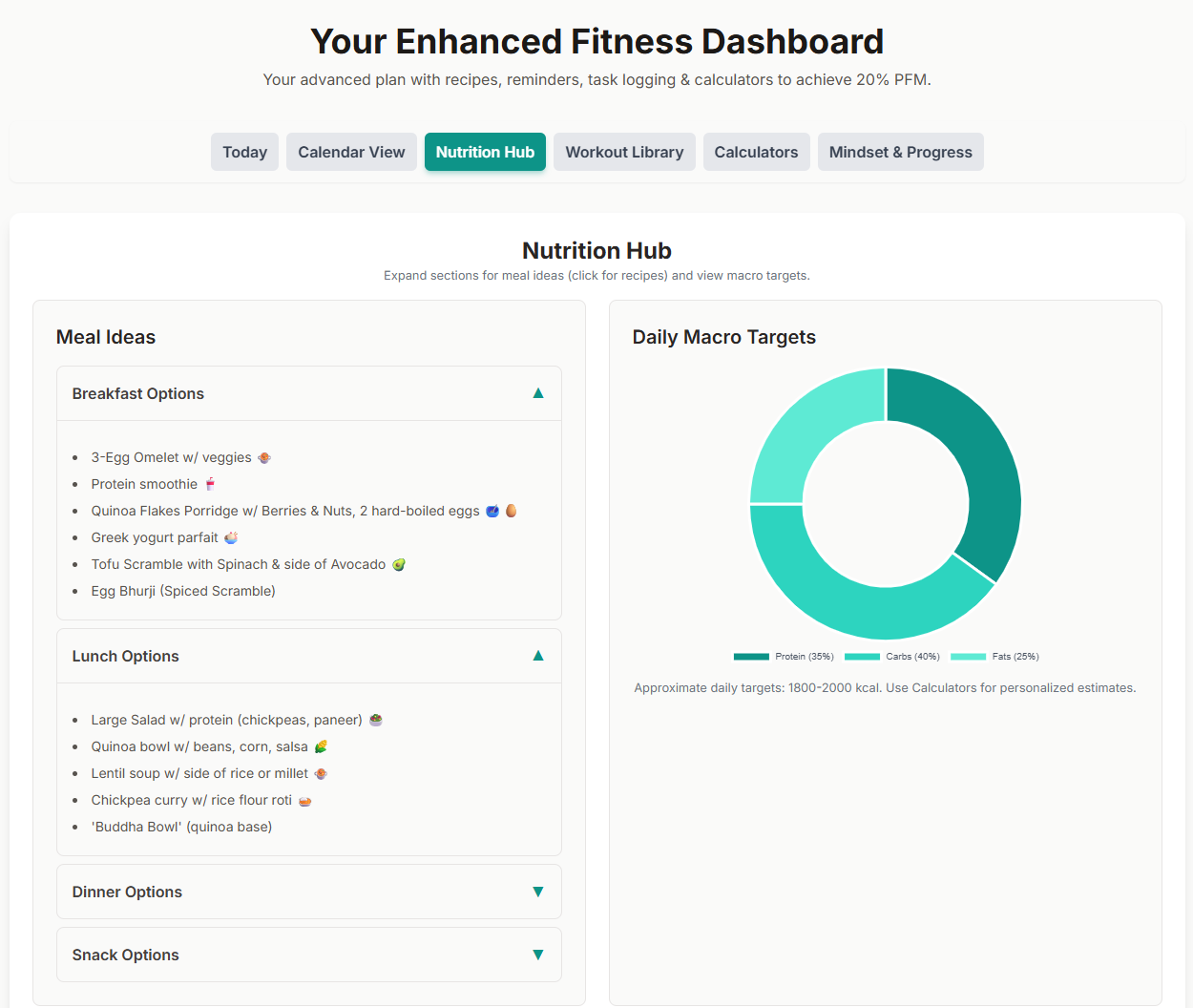The width and height of the screenshot is (1193, 1008).
Task: Switch to the Workout Library tab
Action: [624, 152]
